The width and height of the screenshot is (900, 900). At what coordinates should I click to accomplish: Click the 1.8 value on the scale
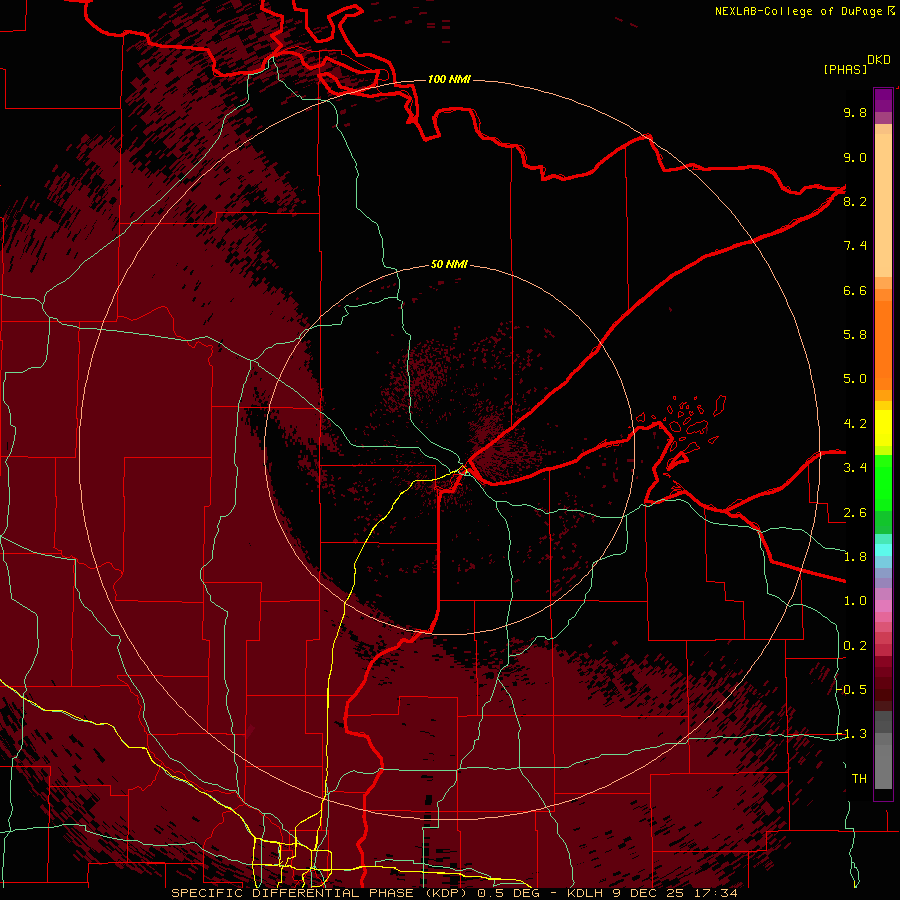(855, 557)
